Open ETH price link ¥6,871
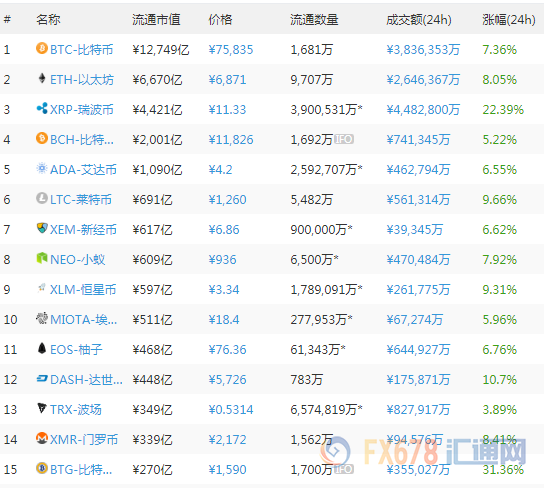This screenshot has height=488, width=544. [x=227, y=80]
